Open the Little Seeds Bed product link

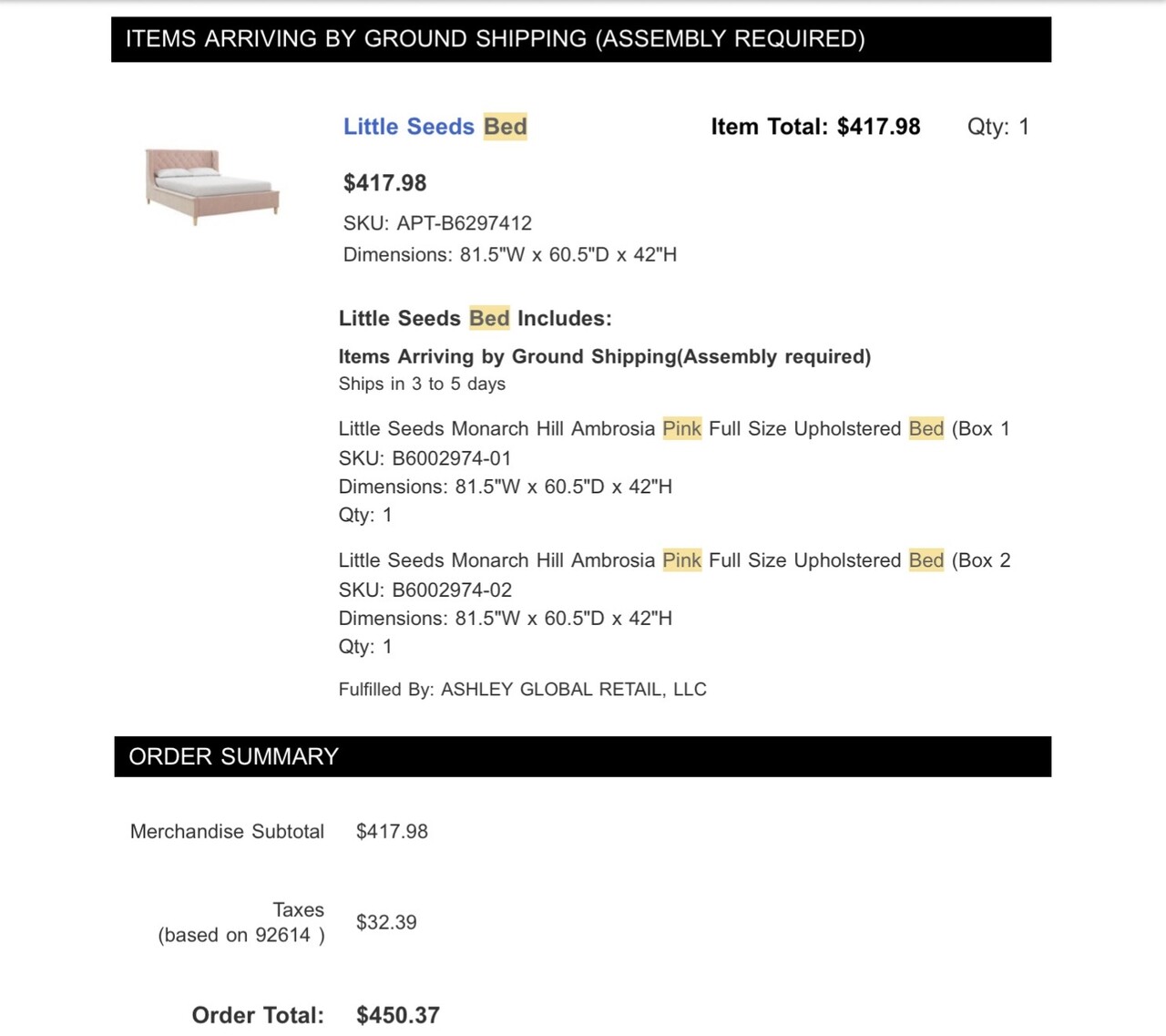click(x=435, y=127)
